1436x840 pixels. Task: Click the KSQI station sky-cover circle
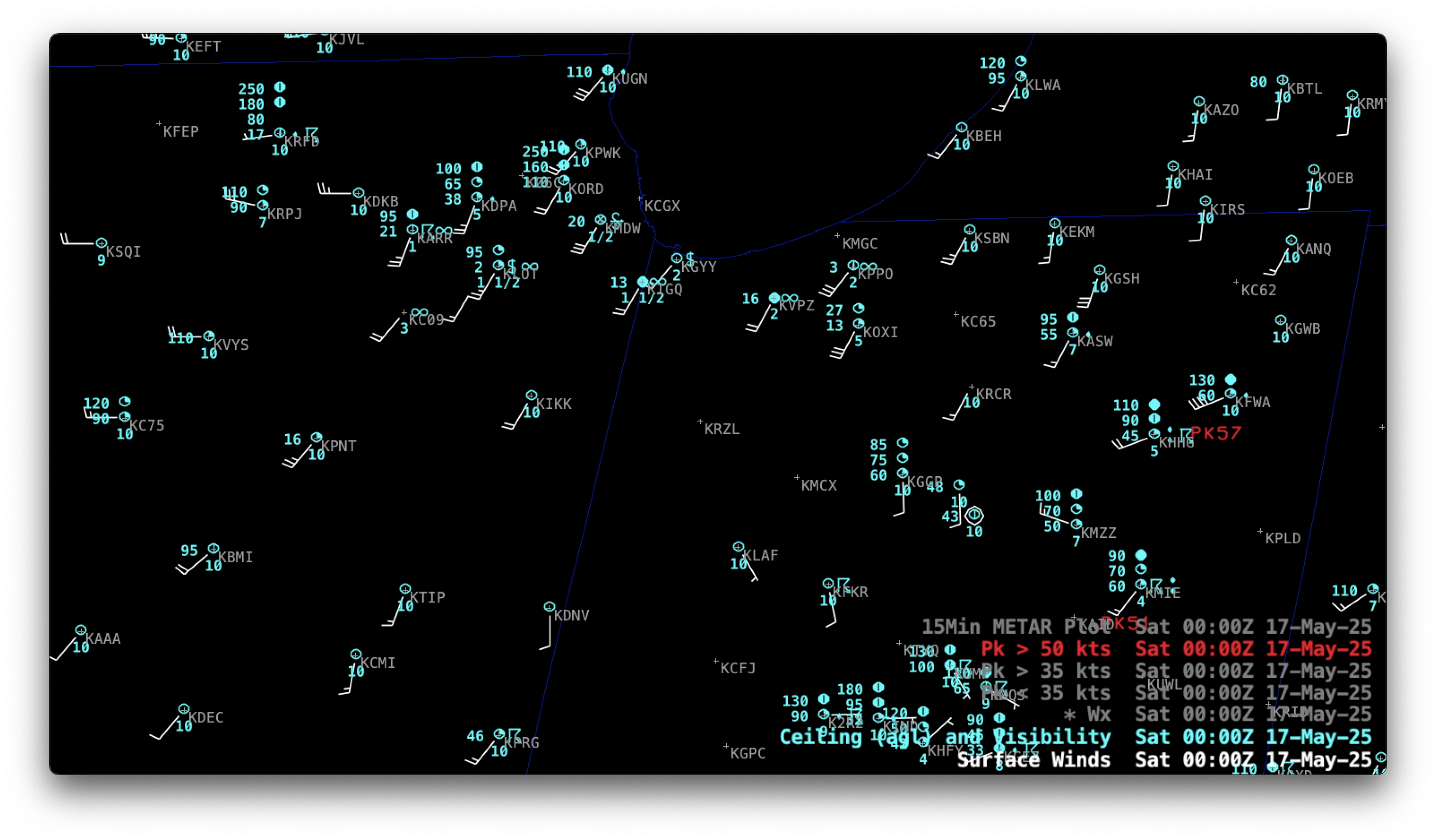point(101,243)
